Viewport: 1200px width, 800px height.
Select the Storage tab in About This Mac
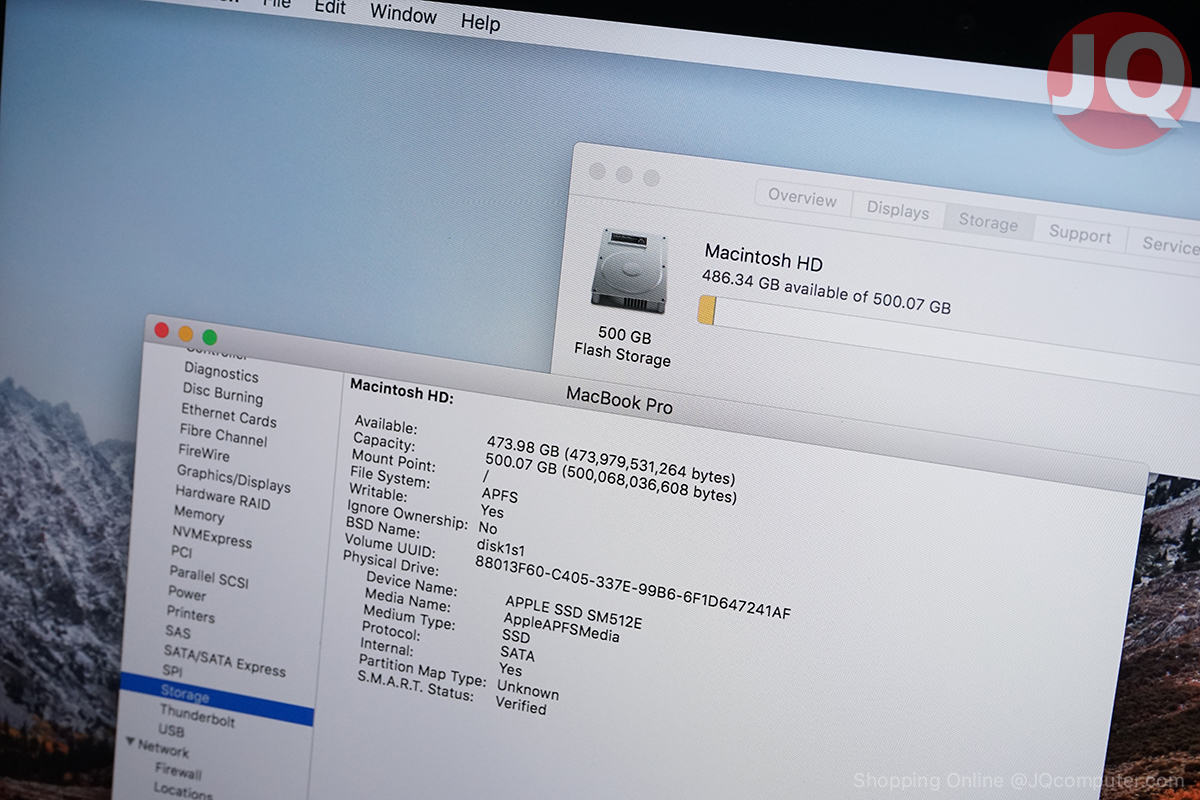pos(988,222)
